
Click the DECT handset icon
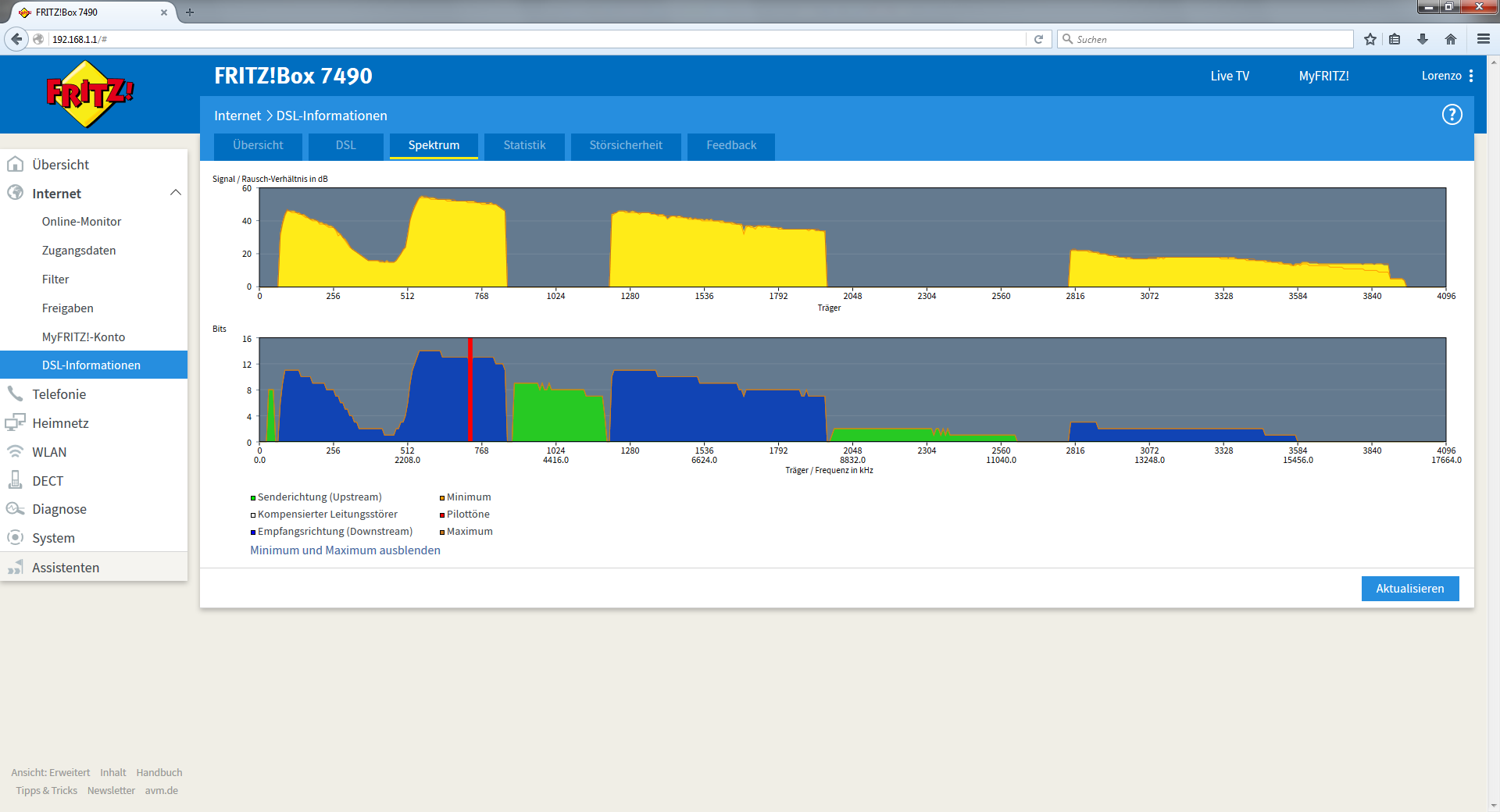(15, 480)
